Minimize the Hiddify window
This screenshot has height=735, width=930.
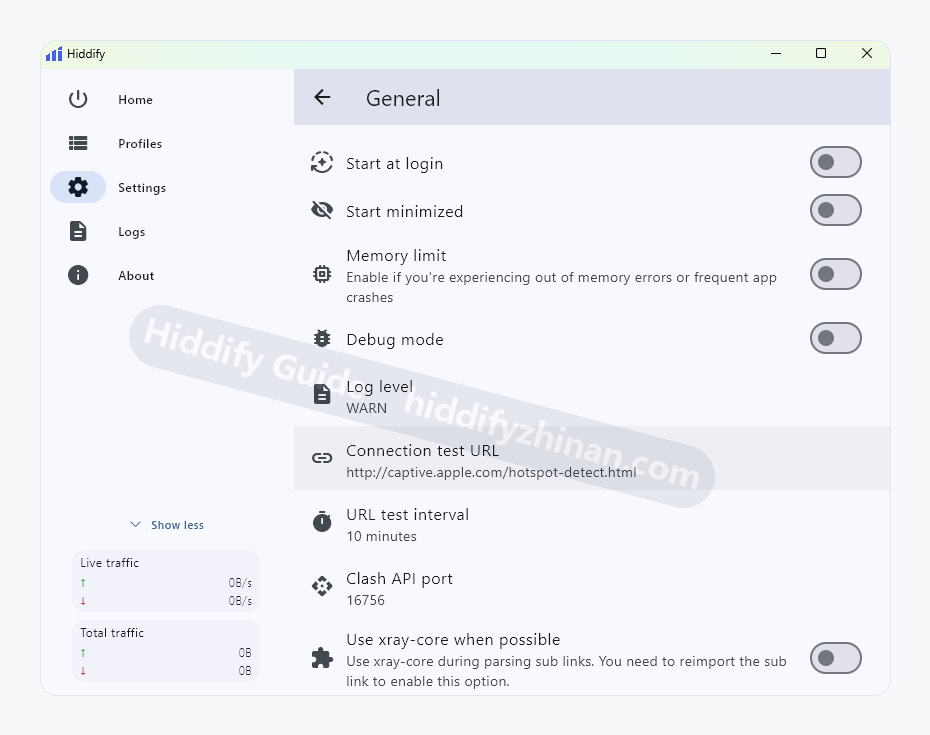pos(776,53)
